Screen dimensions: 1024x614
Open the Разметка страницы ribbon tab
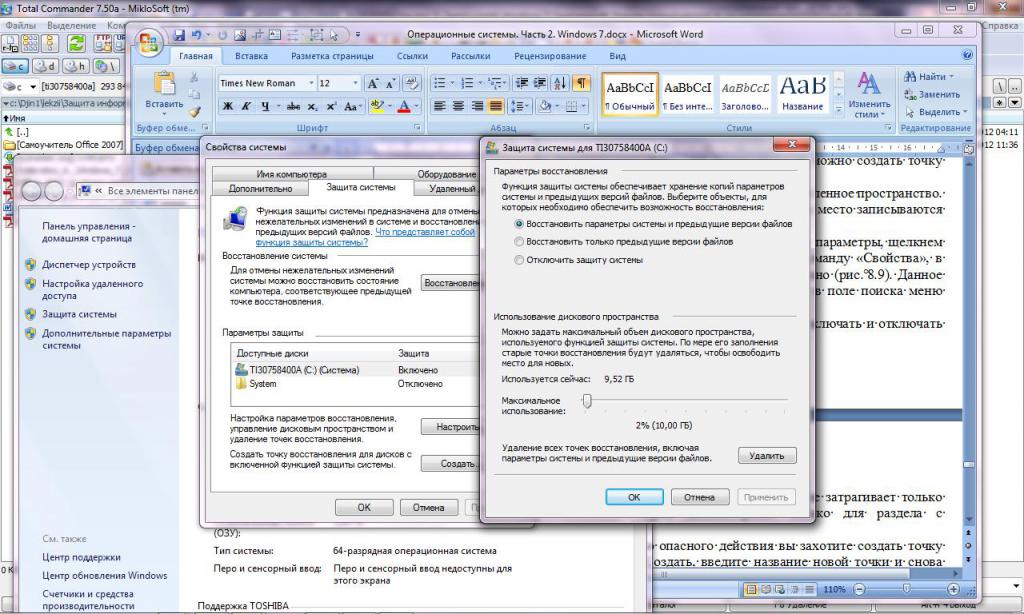(332, 56)
